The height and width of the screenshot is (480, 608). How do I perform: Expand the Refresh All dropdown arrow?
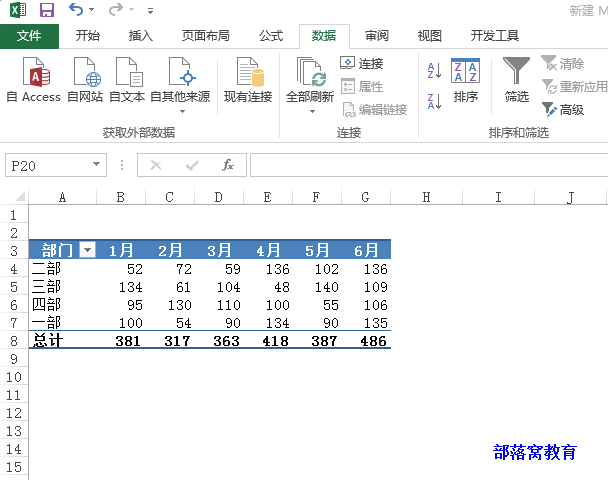(312, 112)
